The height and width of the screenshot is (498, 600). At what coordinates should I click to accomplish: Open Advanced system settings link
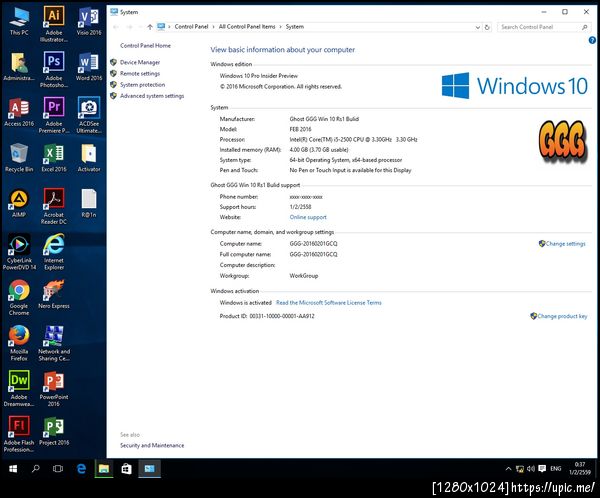(x=152, y=96)
